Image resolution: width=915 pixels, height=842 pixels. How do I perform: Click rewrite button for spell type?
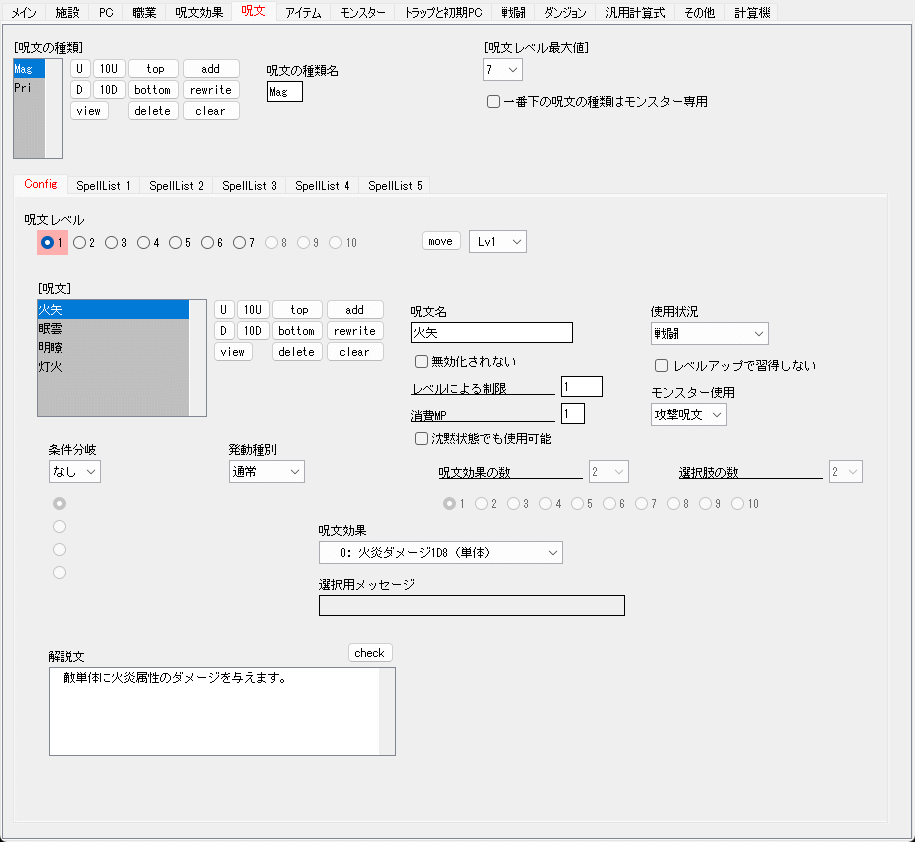tap(211, 90)
